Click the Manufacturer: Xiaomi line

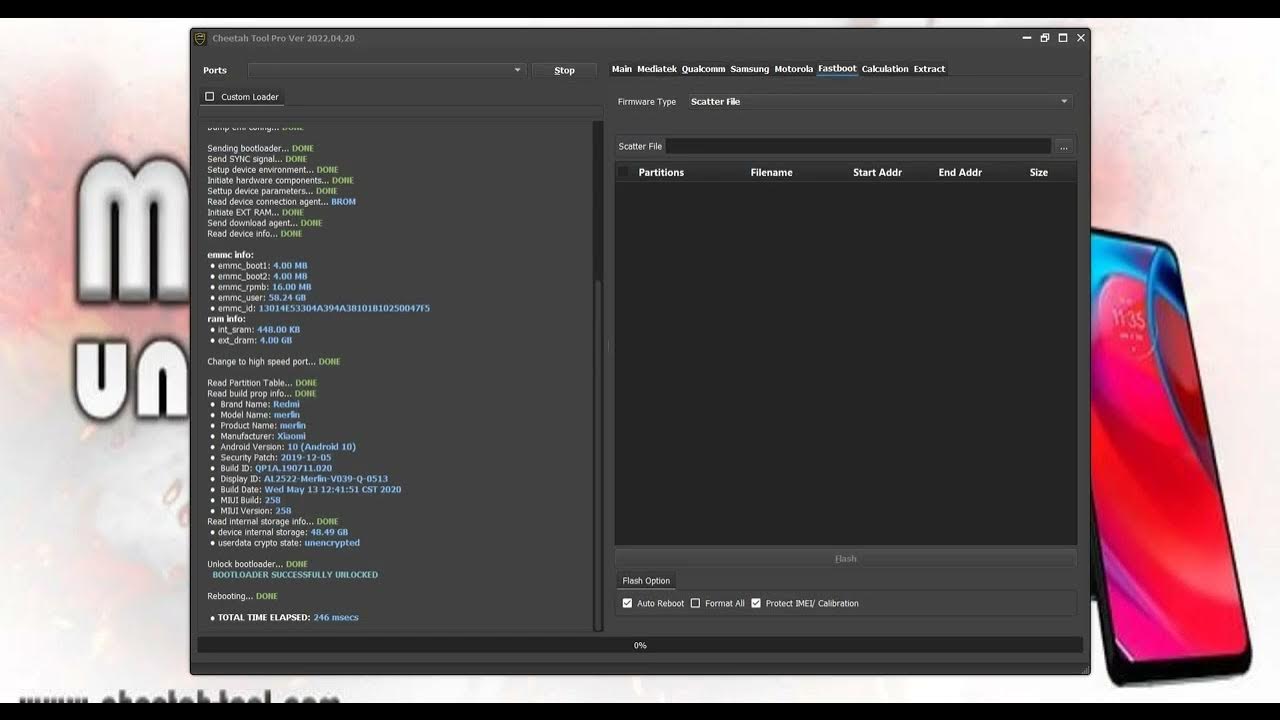coord(258,437)
